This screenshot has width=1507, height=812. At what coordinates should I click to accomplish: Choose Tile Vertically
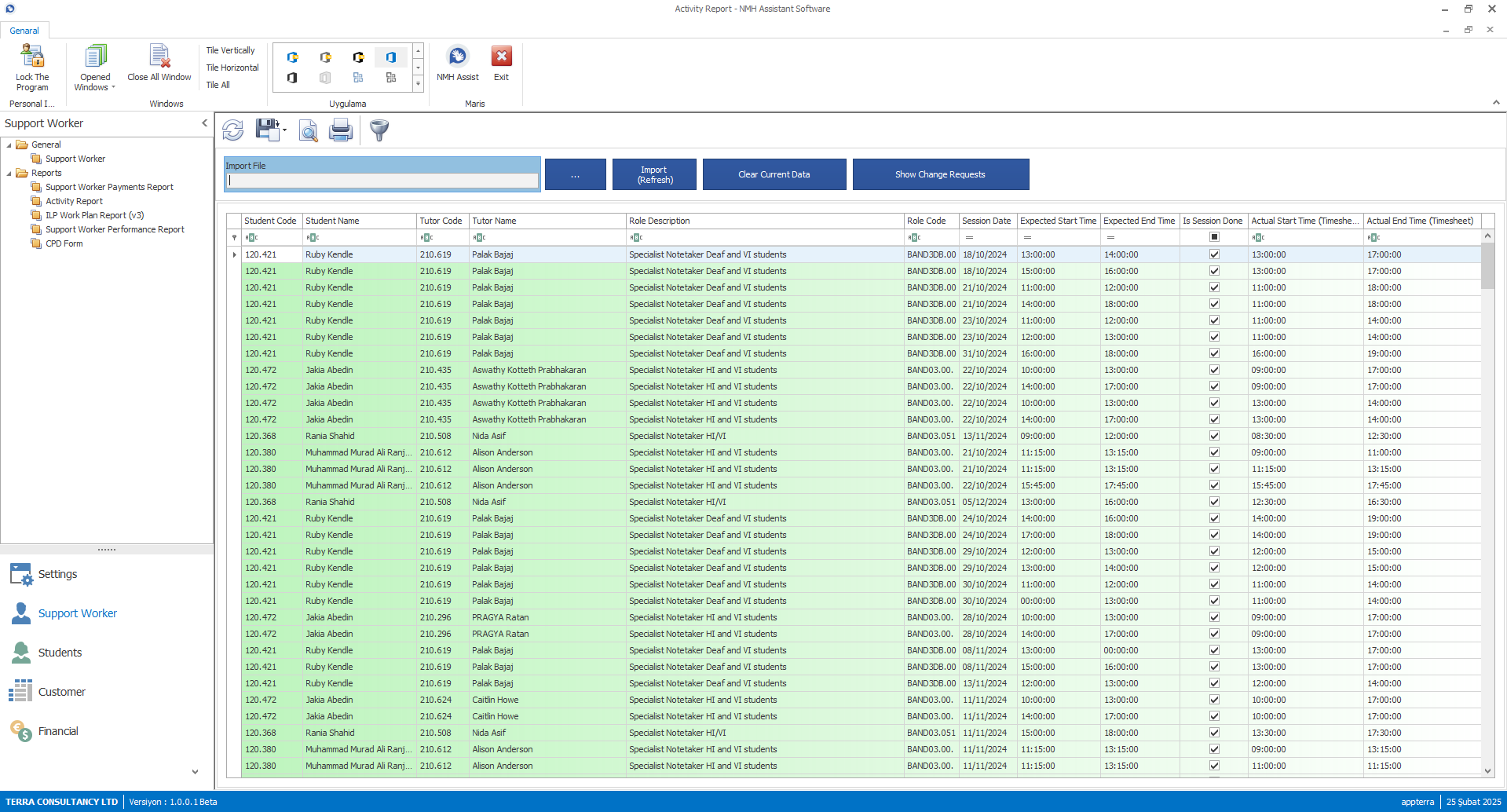[x=230, y=50]
